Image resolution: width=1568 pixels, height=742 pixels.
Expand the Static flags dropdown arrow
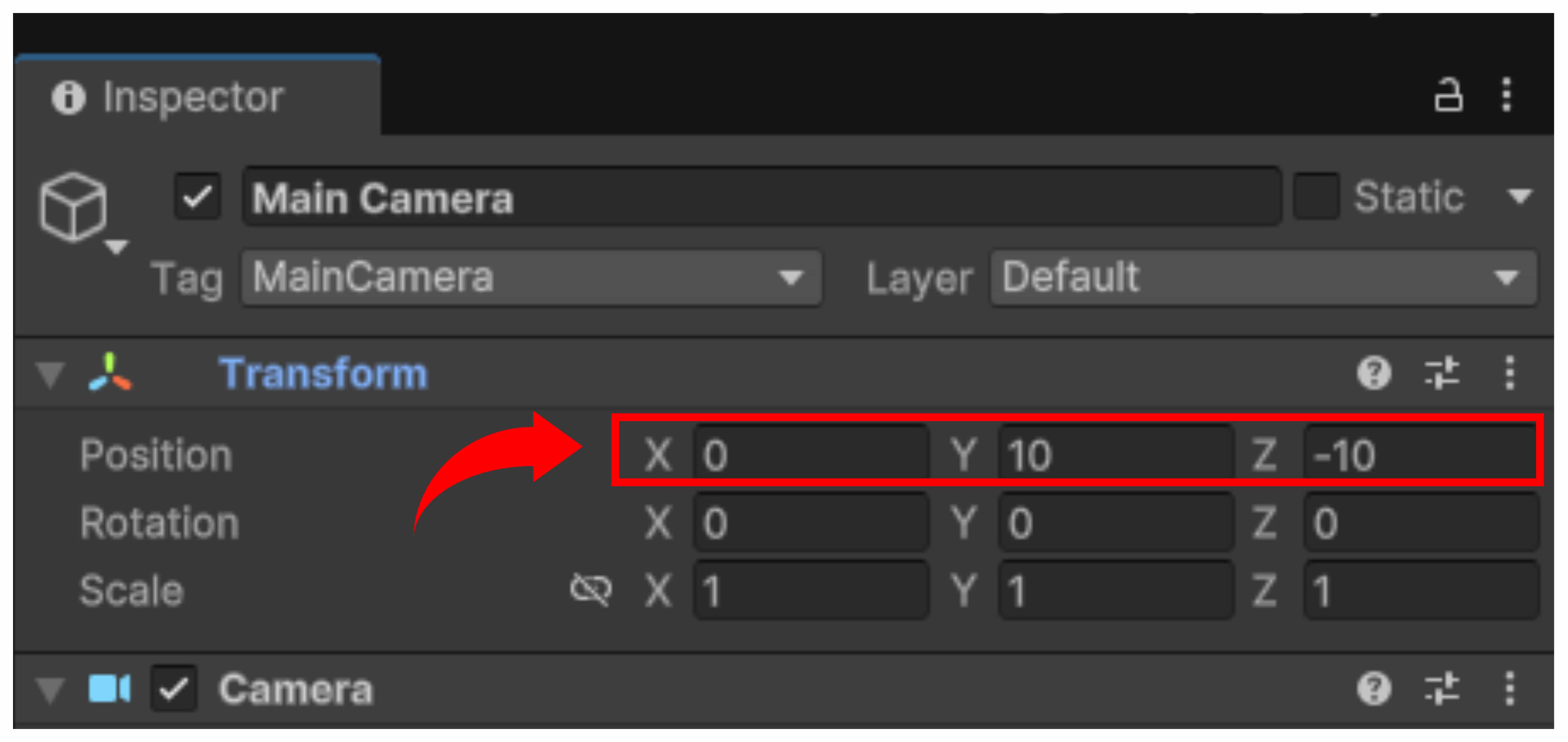pyautogui.click(x=1519, y=197)
